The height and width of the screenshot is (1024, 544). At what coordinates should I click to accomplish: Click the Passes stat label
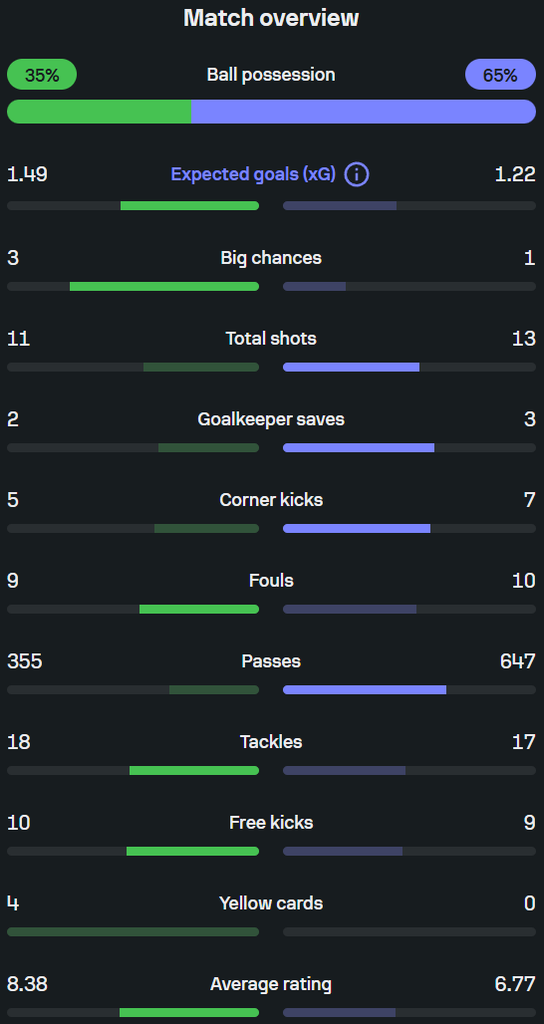coord(271,661)
